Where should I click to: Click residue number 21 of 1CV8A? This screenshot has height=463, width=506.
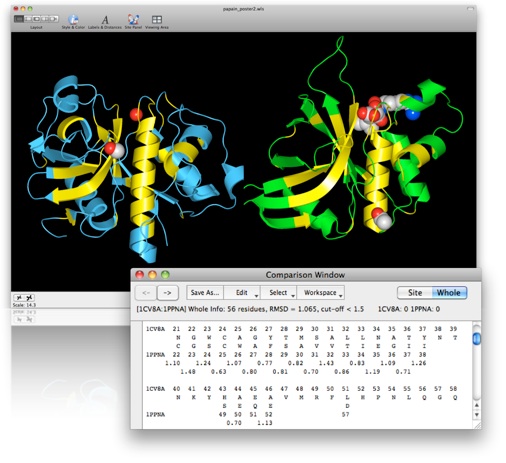(176, 329)
